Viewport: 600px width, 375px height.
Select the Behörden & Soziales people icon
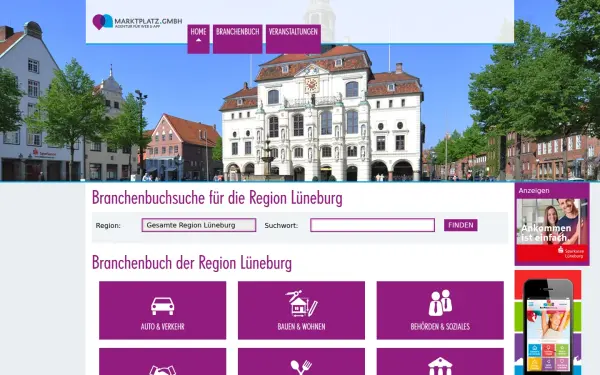(440, 303)
